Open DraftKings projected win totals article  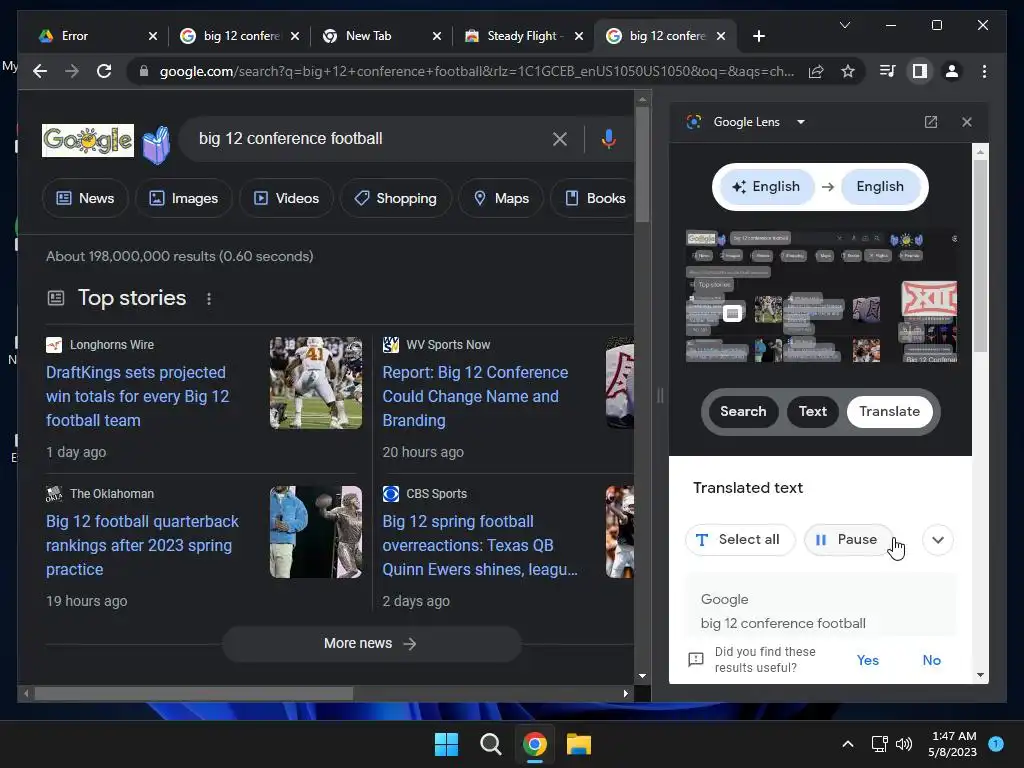(x=138, y=396)
